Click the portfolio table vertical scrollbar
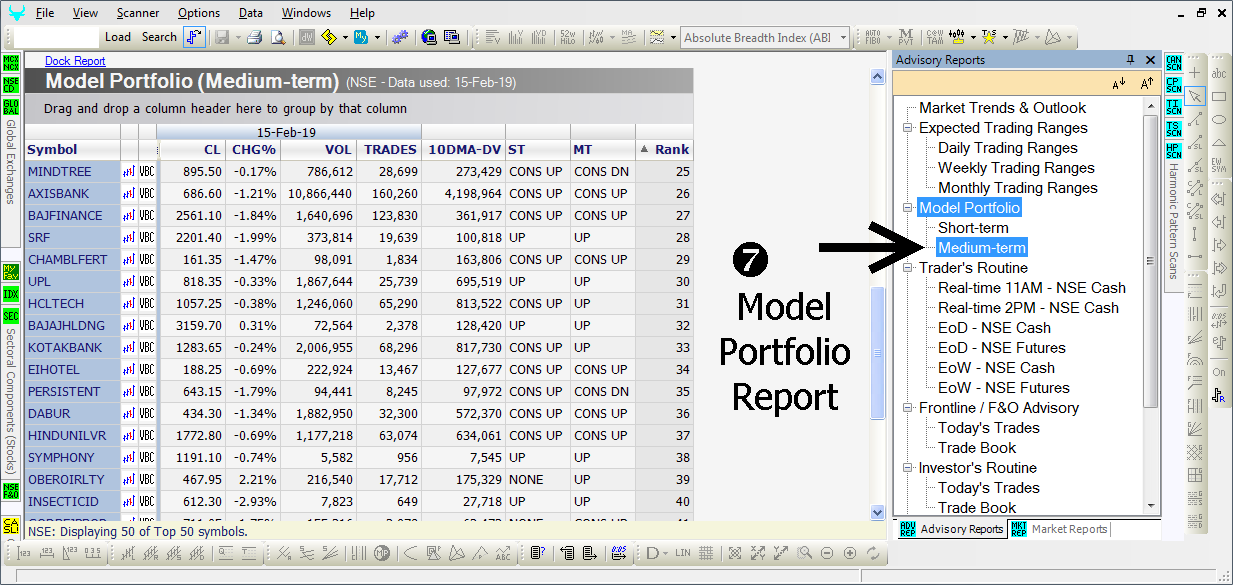 coord(877,353)
